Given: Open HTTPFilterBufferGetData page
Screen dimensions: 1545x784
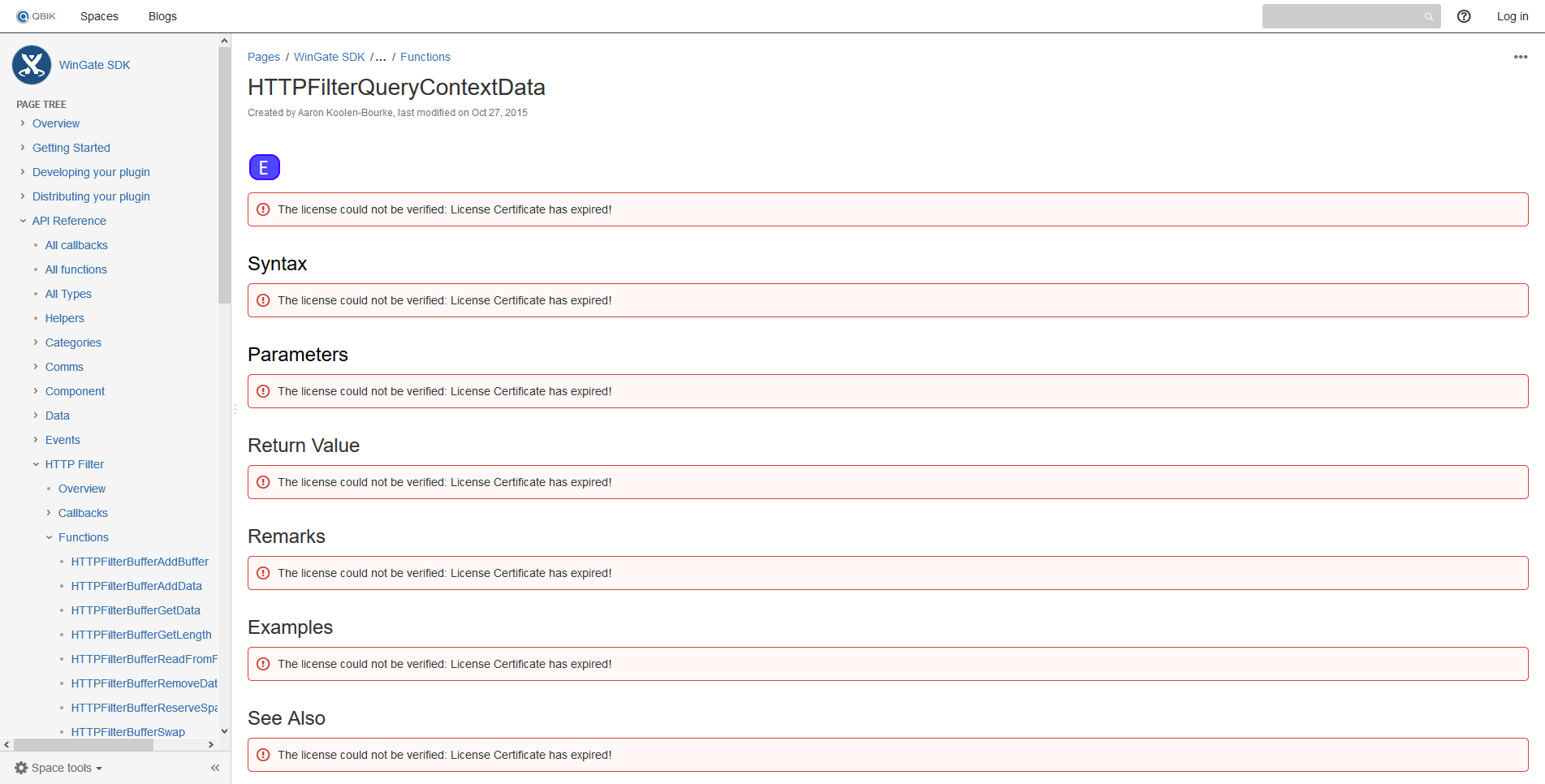Looking at the screenshot, I should (136, 610).
